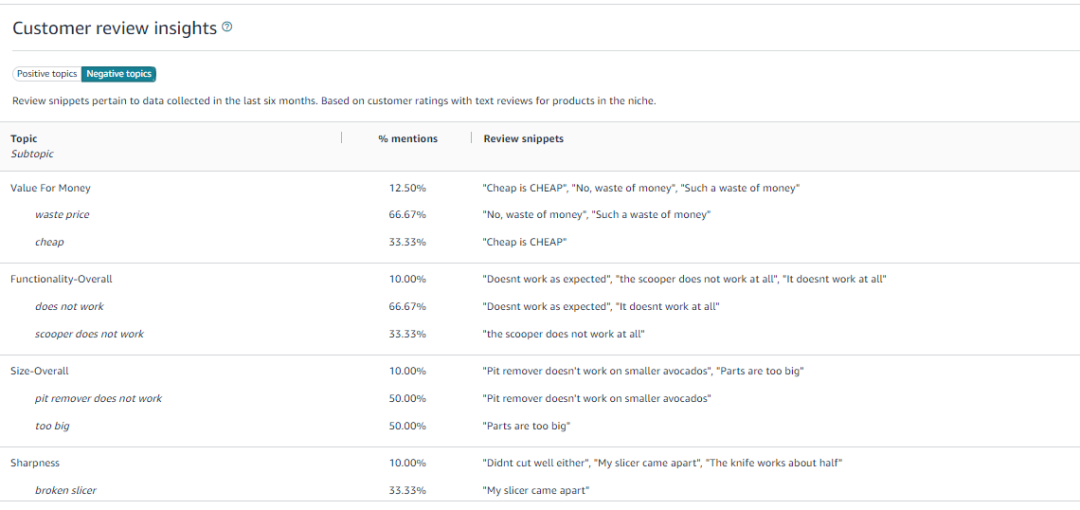Select the Value For Money topic row
The image size is (1080, 510).
click(x=51, y=188)
